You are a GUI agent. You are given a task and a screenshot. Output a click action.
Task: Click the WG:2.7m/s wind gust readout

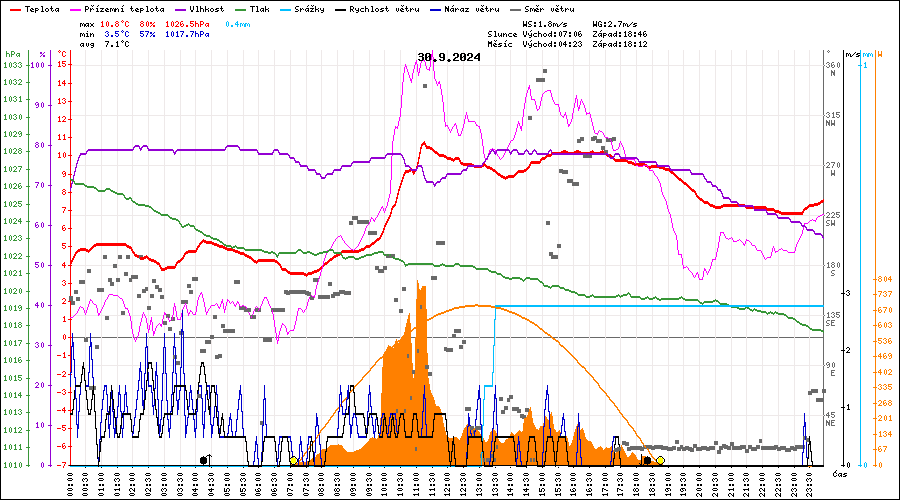[x=616, y=23]
